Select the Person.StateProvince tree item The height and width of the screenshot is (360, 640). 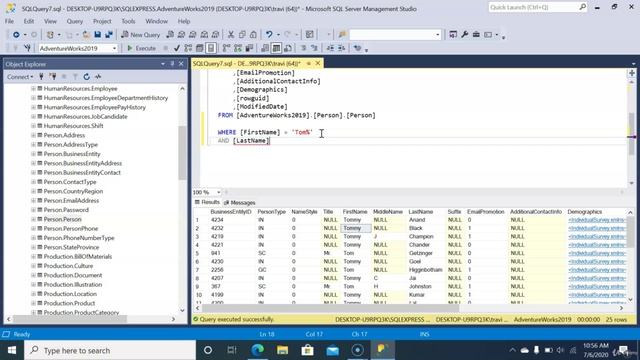(71, 247)
